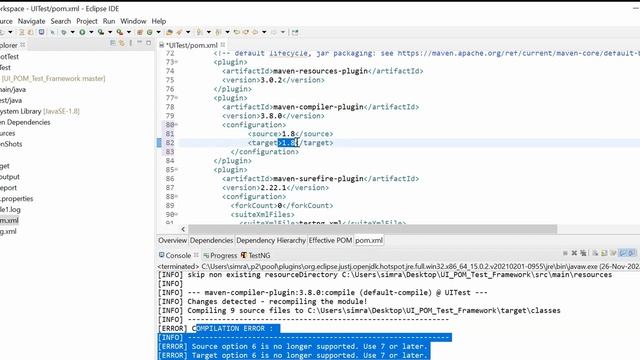Click the External Tools toolbar icon

(x=120, y=32)
